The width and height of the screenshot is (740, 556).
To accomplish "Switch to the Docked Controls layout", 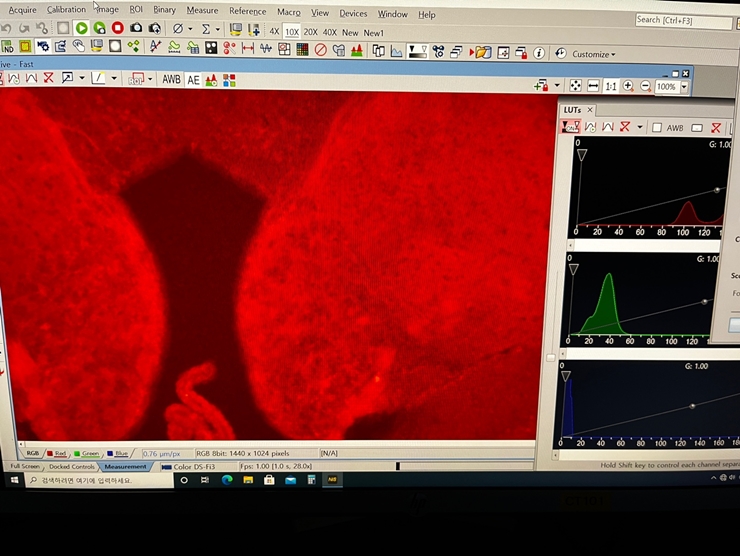I will point(72,466).
